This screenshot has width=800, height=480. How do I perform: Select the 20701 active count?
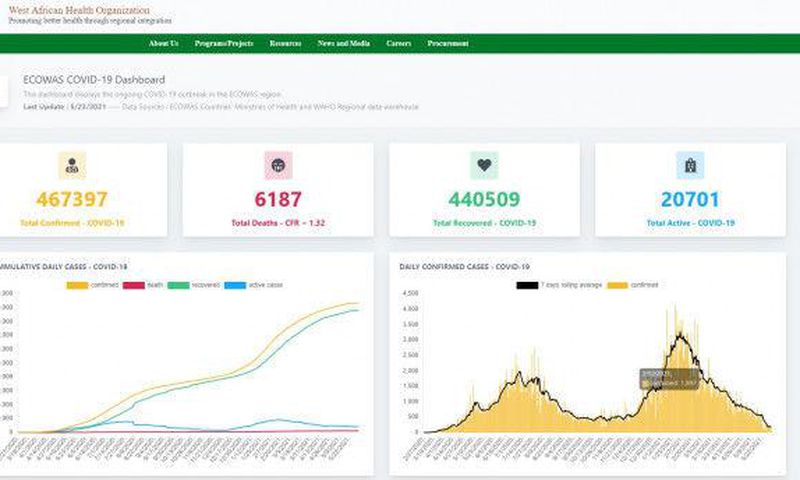pos(690,199)
